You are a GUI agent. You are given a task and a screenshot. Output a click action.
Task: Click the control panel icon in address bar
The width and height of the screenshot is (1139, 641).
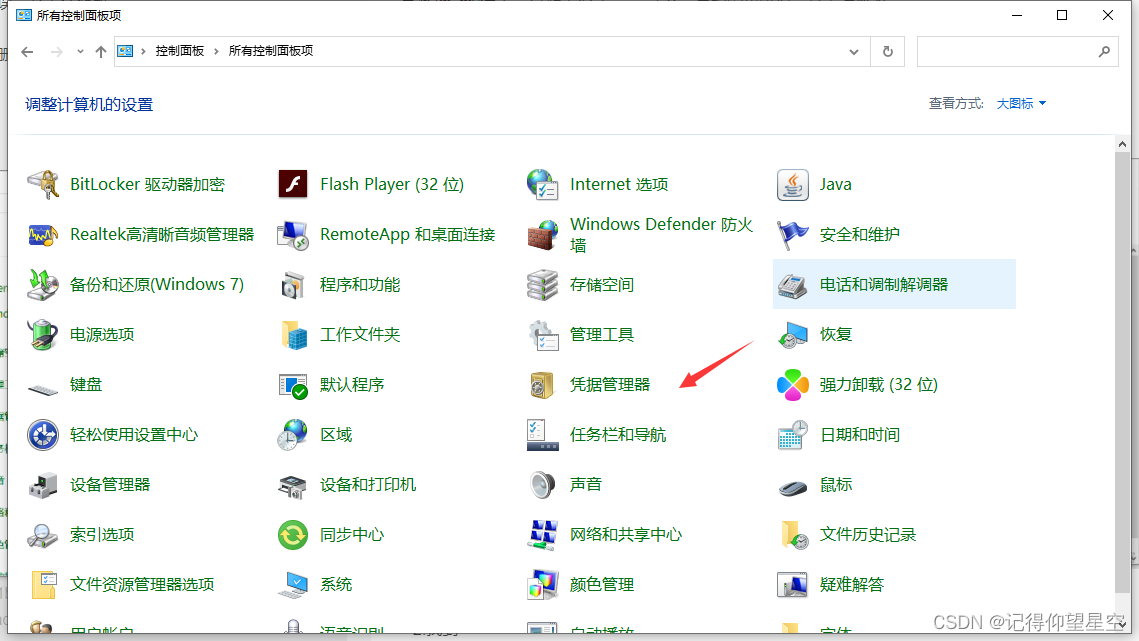(125, 51)
